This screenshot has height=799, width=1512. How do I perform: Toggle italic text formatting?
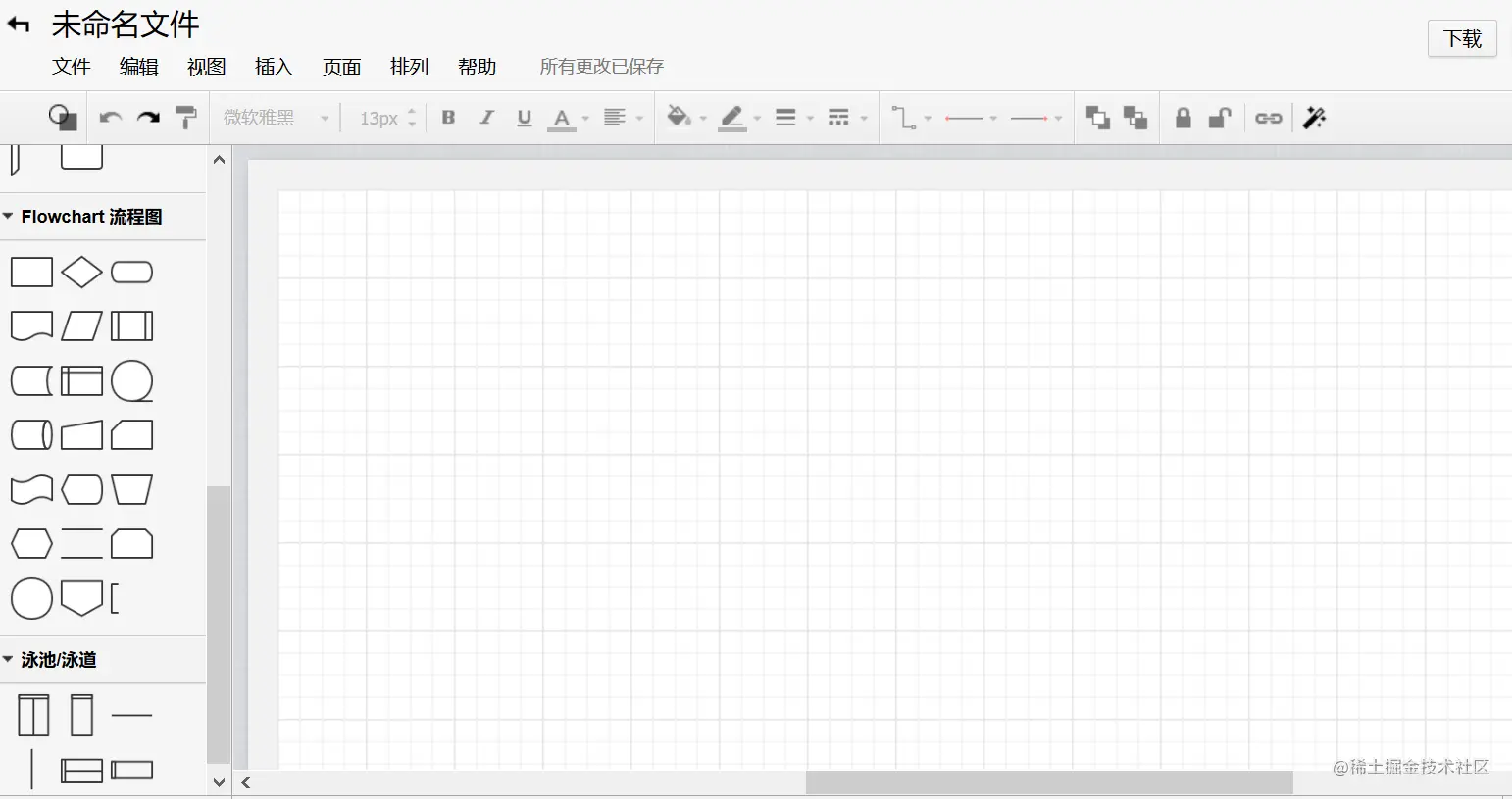[x=486, y=118]
